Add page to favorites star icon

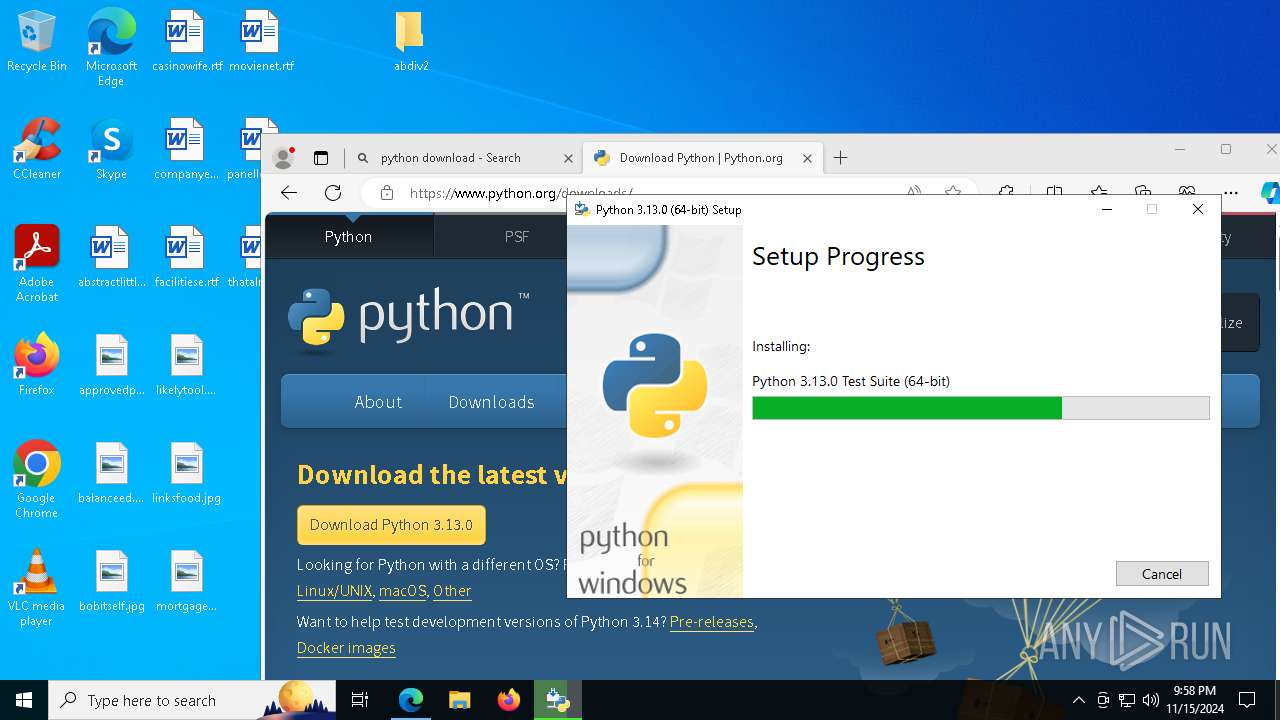(x=953, y=192)
